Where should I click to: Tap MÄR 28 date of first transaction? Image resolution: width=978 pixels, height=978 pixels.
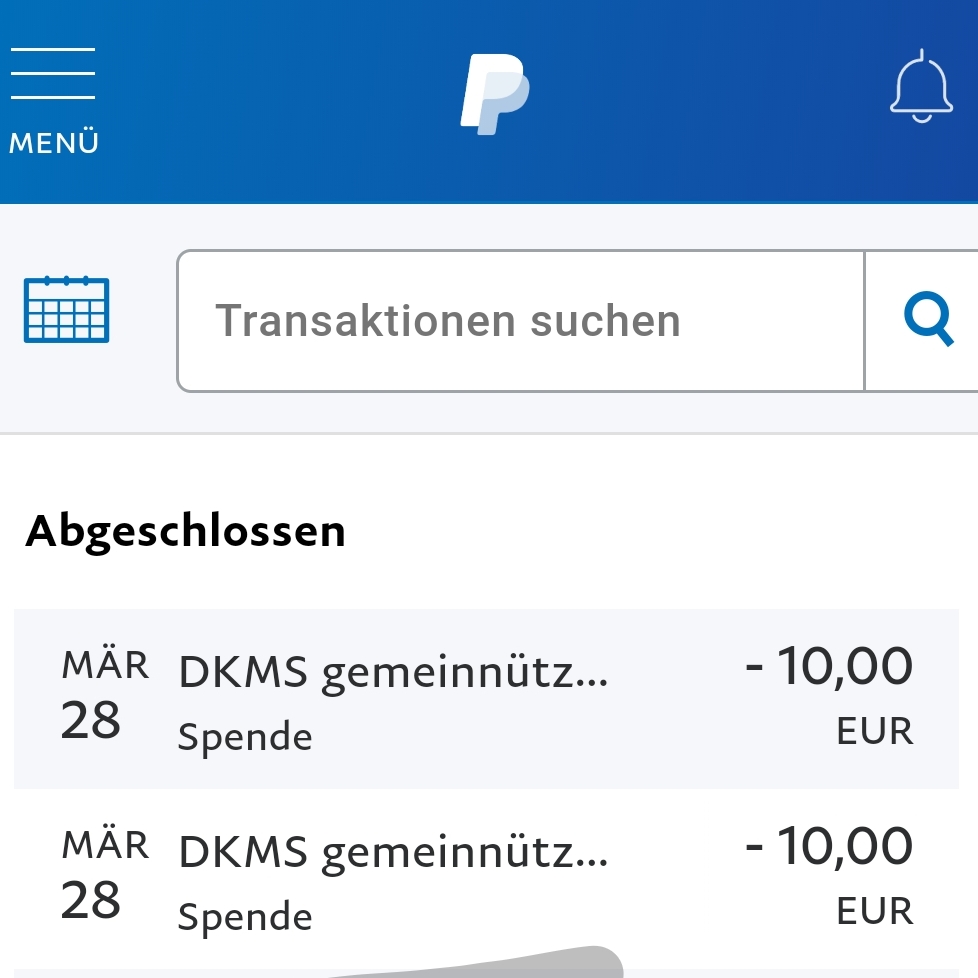tap(104, 694)
